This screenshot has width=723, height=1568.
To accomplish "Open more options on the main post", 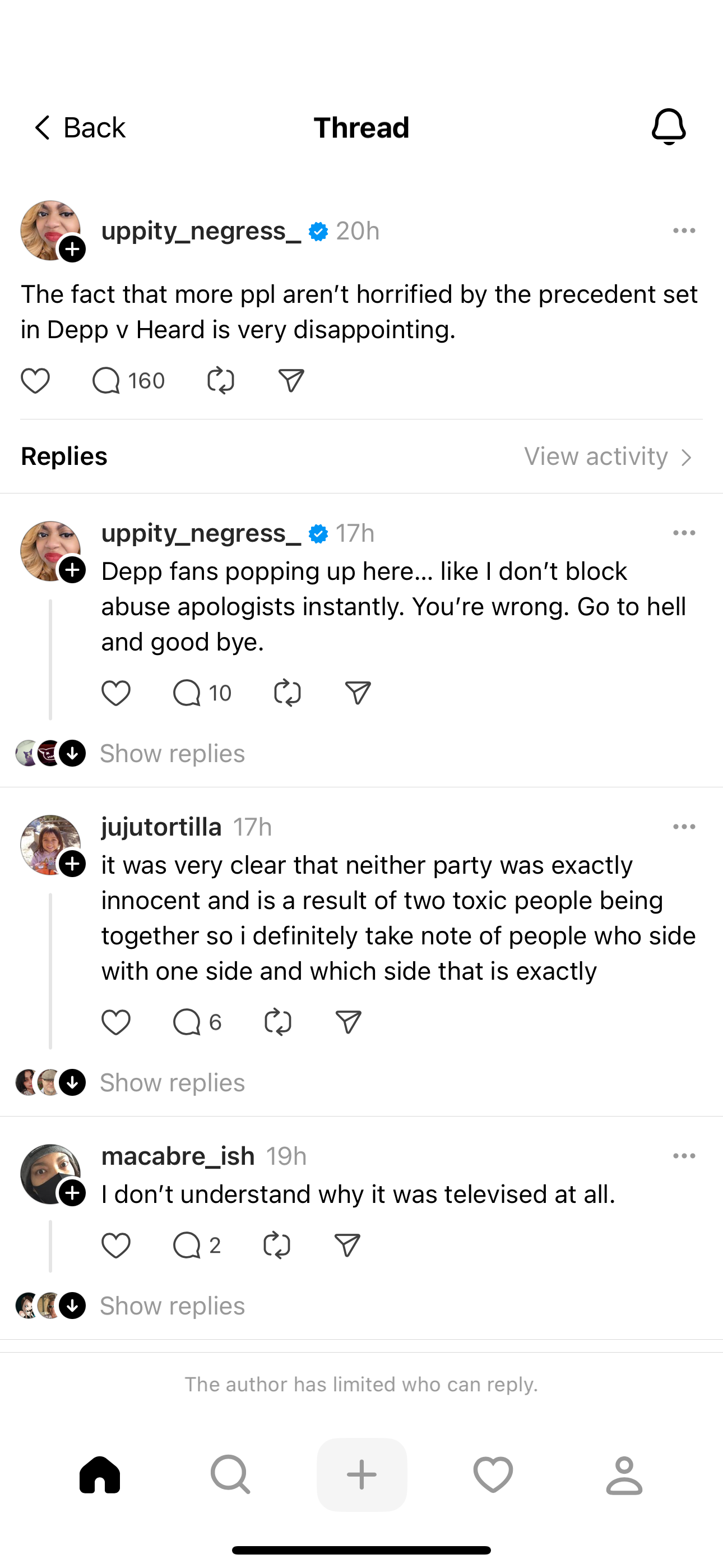I will 684,230.
